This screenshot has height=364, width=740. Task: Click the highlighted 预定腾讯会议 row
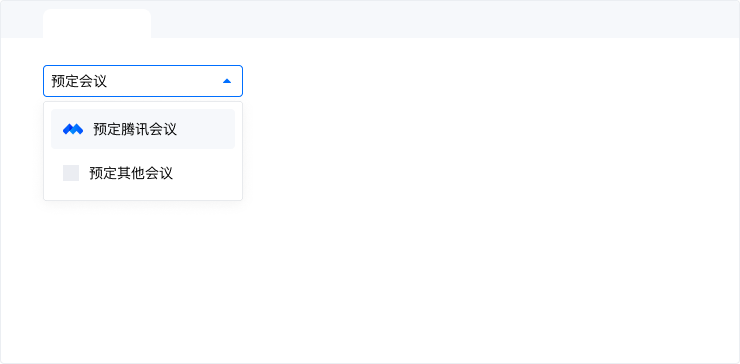[143, 129]
